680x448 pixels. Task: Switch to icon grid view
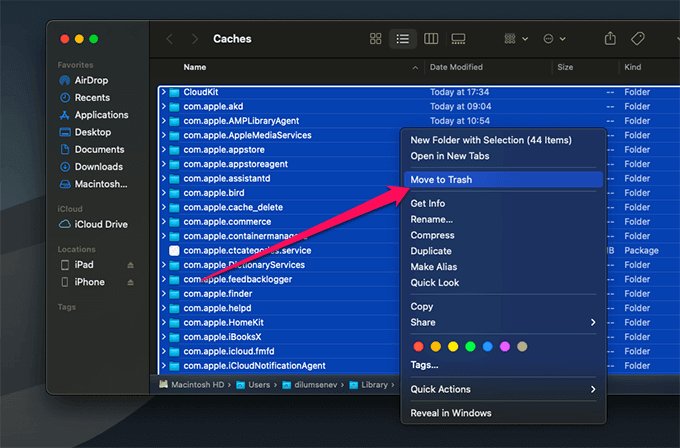[x=376, y=39]
